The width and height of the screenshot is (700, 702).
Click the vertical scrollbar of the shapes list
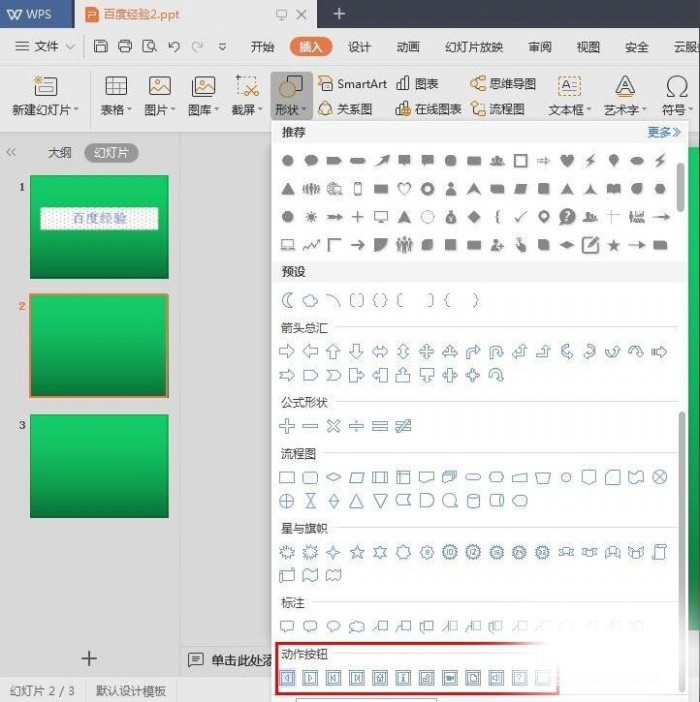point(681,190)
